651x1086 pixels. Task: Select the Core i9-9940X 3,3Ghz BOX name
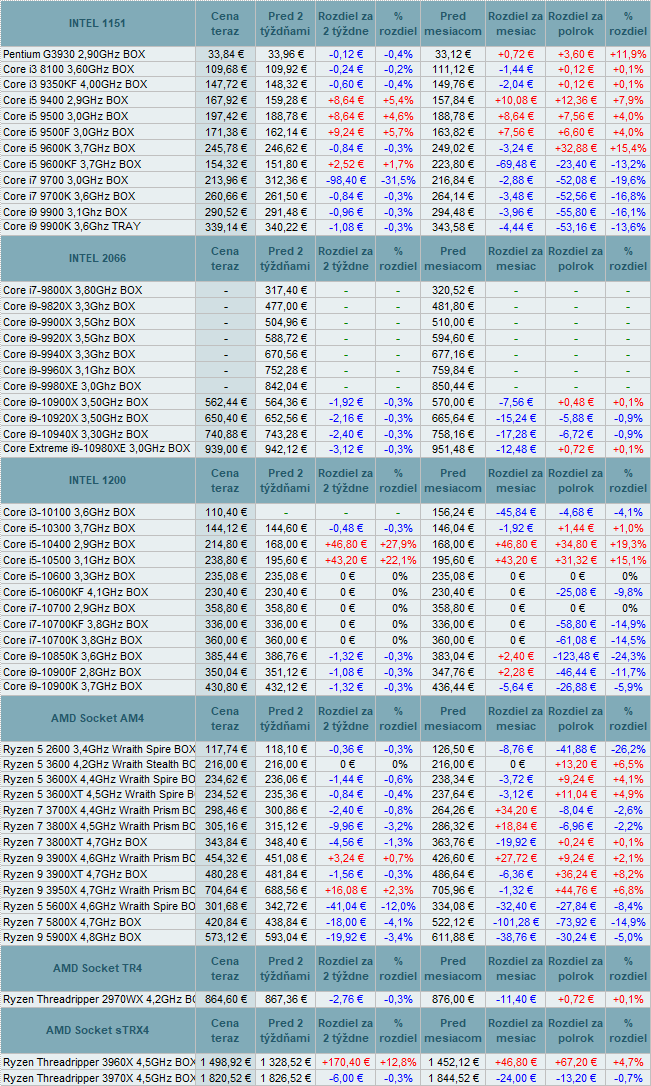(x=69, y=354)
